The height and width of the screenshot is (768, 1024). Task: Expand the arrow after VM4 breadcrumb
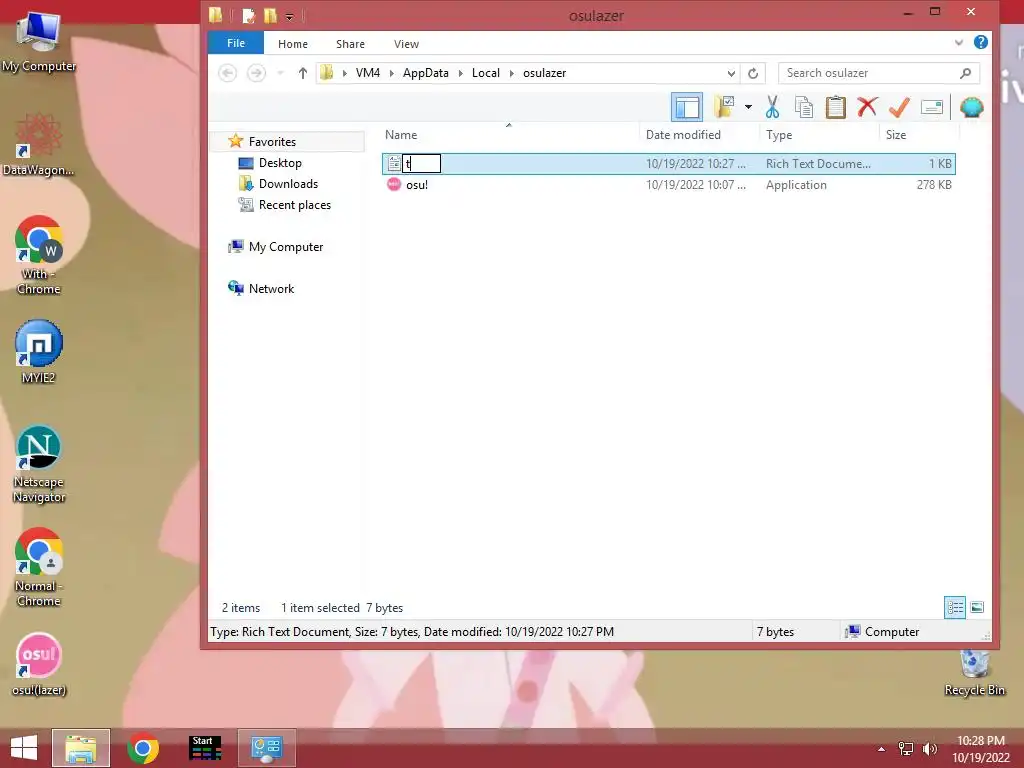click(x=392, y=73)
